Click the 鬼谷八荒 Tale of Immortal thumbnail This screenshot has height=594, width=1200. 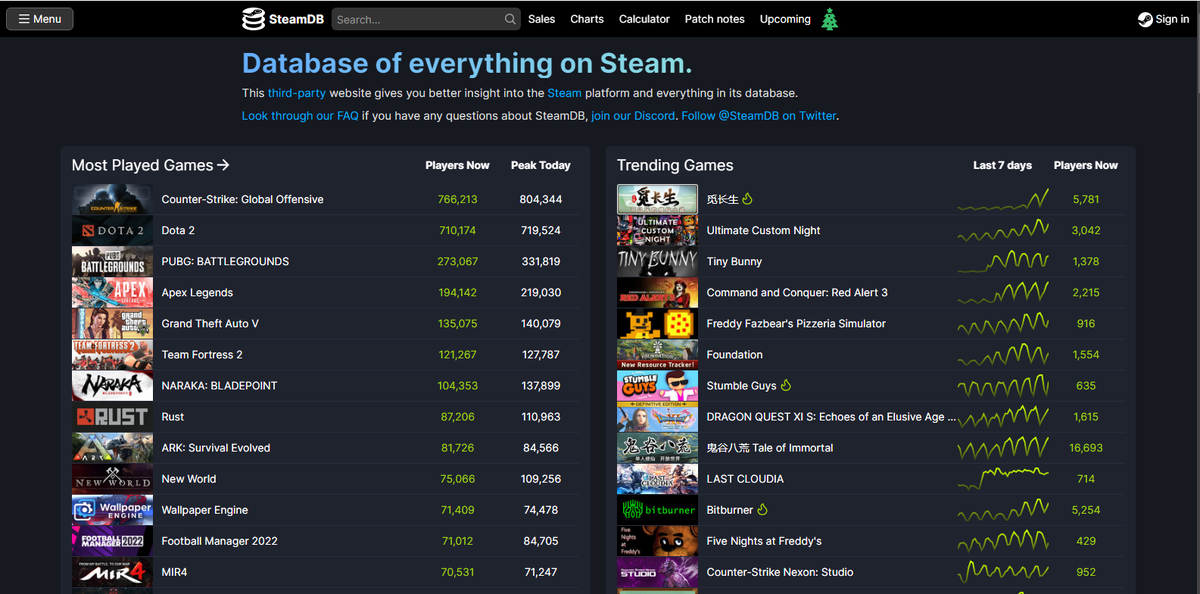click(657, 447)
